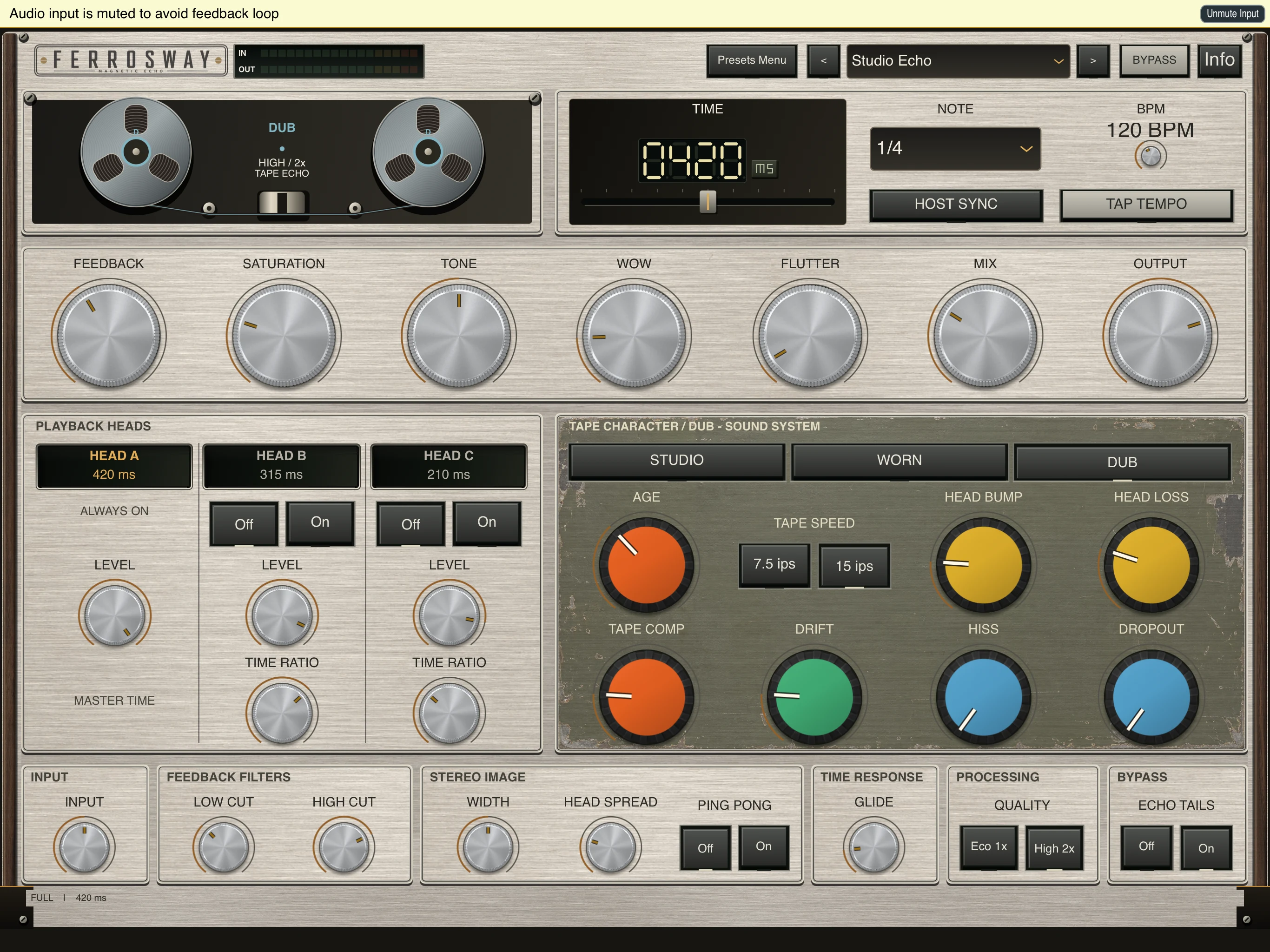1270x952 pixels.
Task: Click the High Cut filter knob
Action: [344, 846]
